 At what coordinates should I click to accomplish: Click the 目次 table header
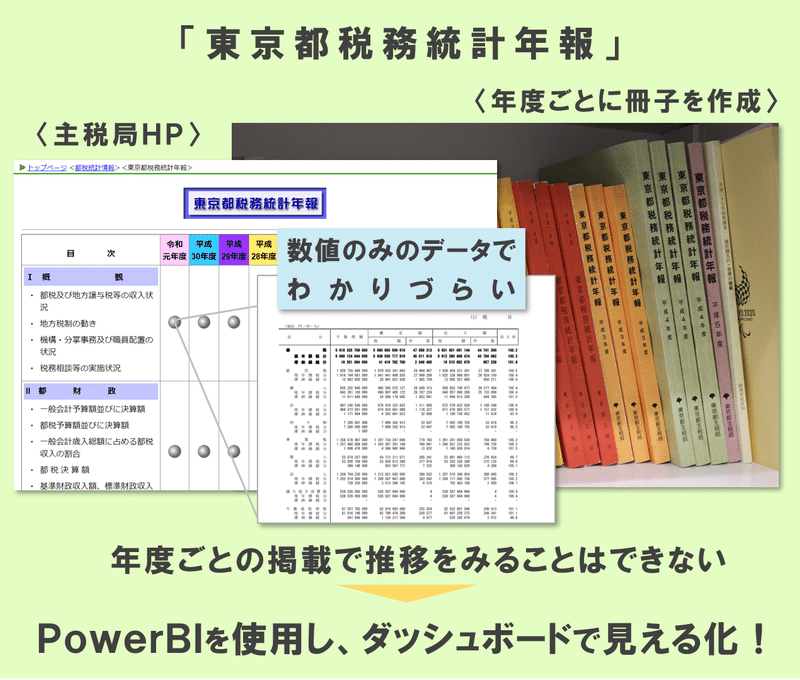click(91, 253)
